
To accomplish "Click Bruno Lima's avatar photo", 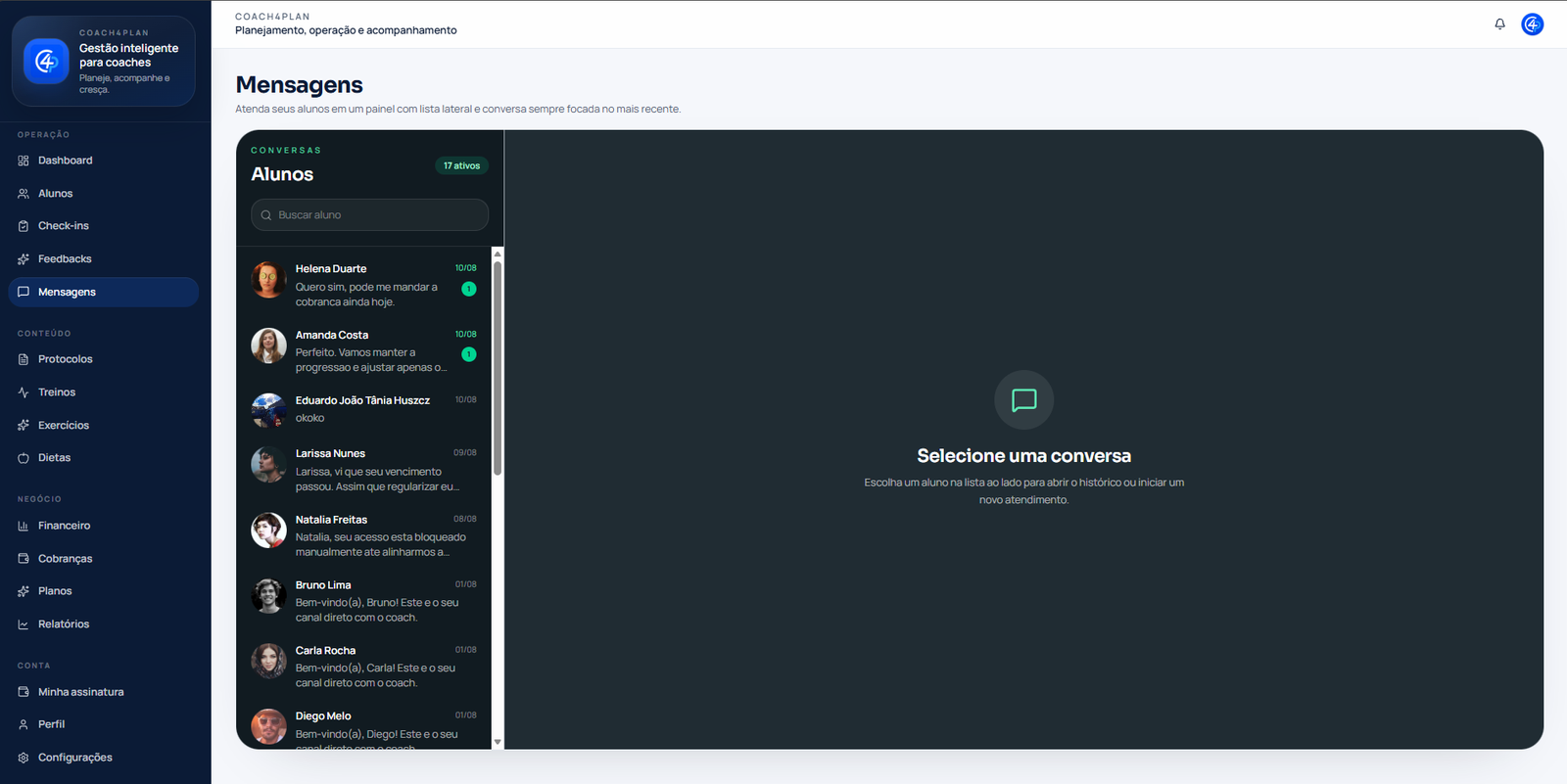I will (268, 596).
